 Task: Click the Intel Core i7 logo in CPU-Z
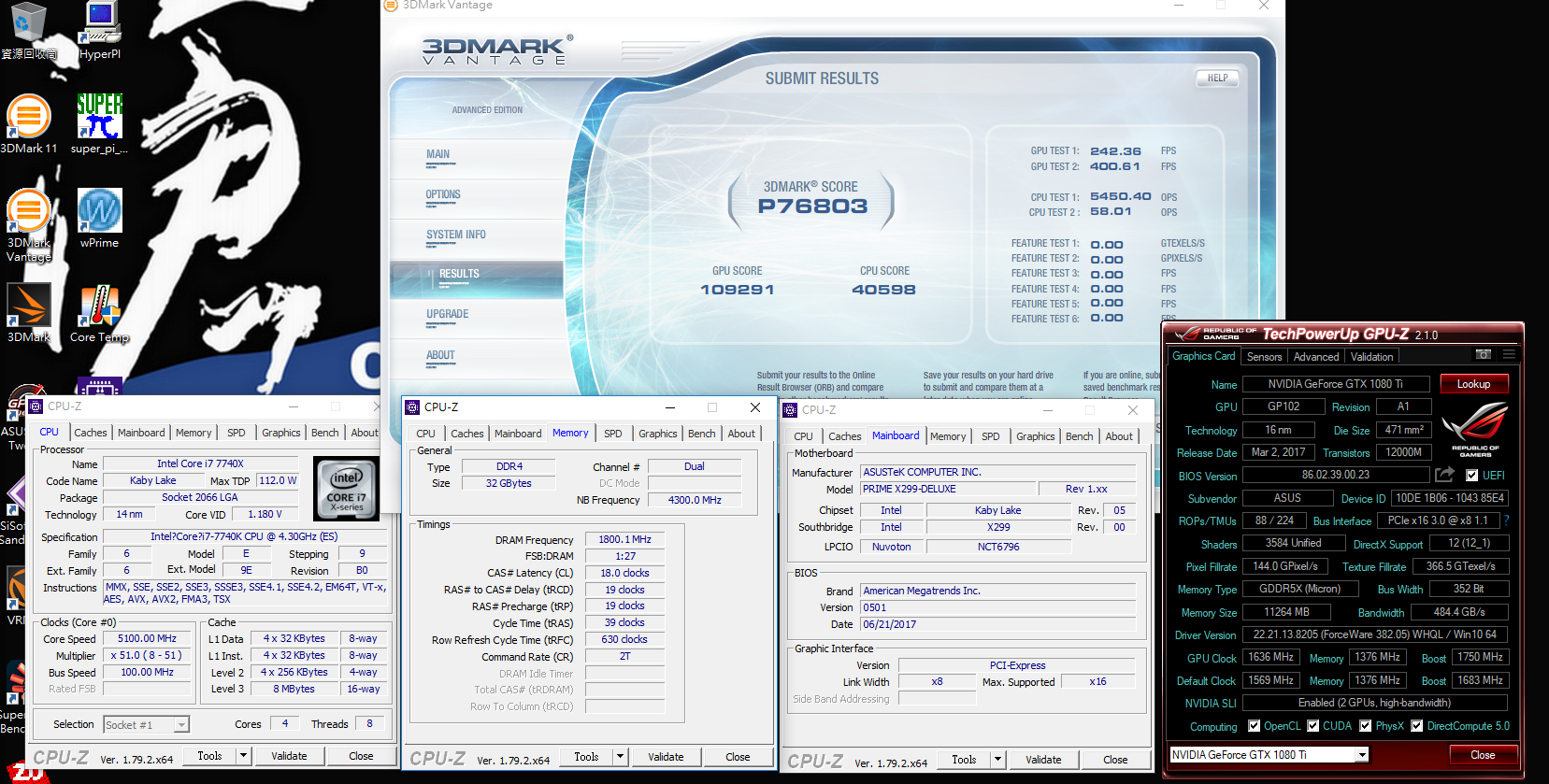pyautogui.click(x=346, y=489)
